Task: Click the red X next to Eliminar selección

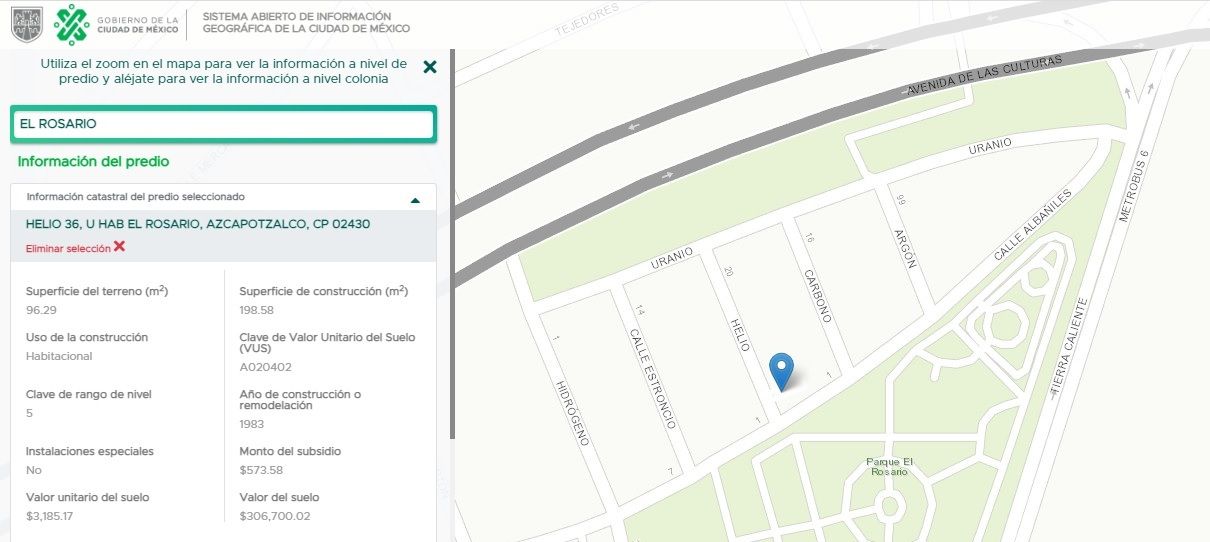Action: click(119, 246)
